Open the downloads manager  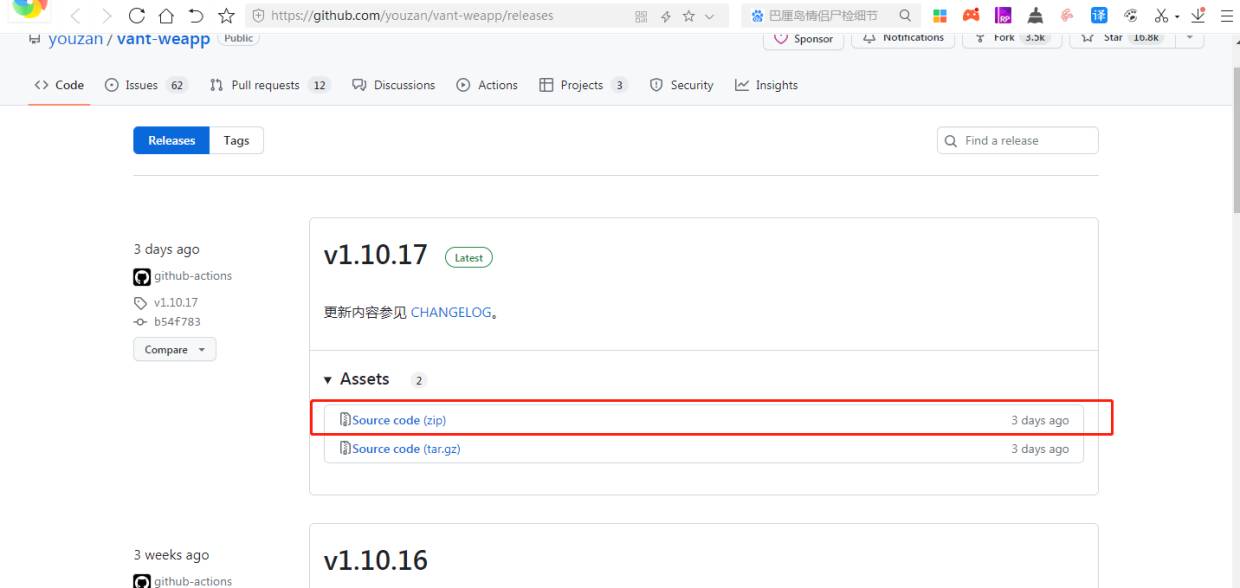pos(1196,16)
